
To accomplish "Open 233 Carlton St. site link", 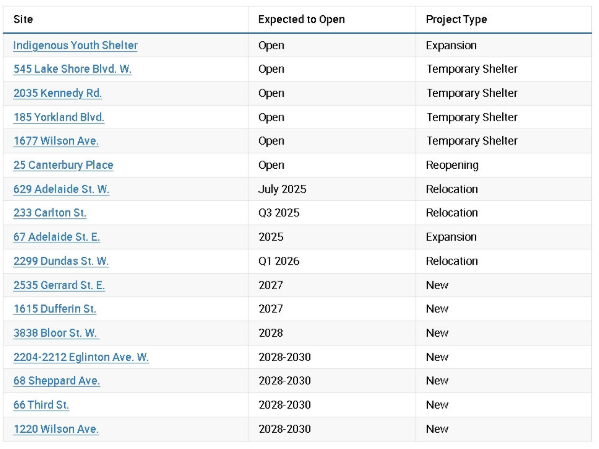I will point(50,212).
